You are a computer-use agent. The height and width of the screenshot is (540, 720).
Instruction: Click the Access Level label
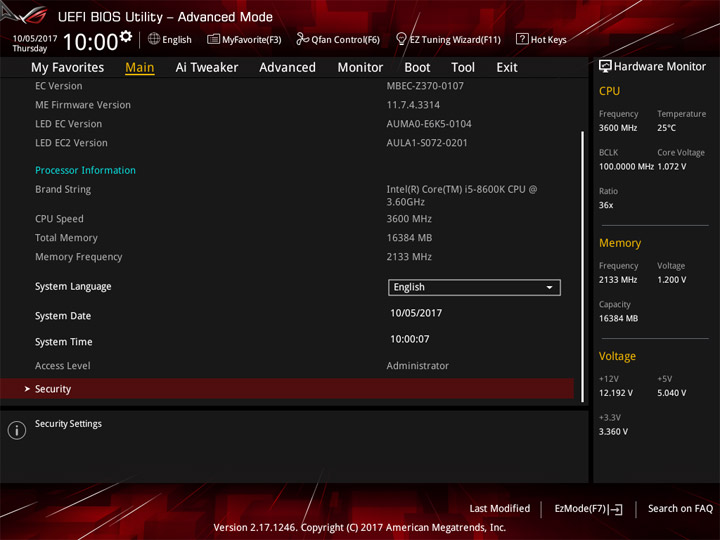click(62, 366)
